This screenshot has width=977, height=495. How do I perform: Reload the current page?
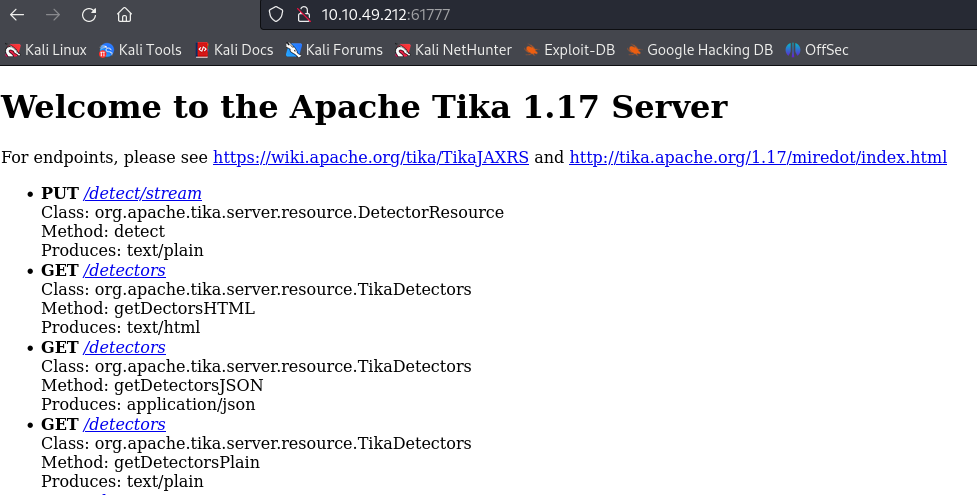tap(89, 14)
